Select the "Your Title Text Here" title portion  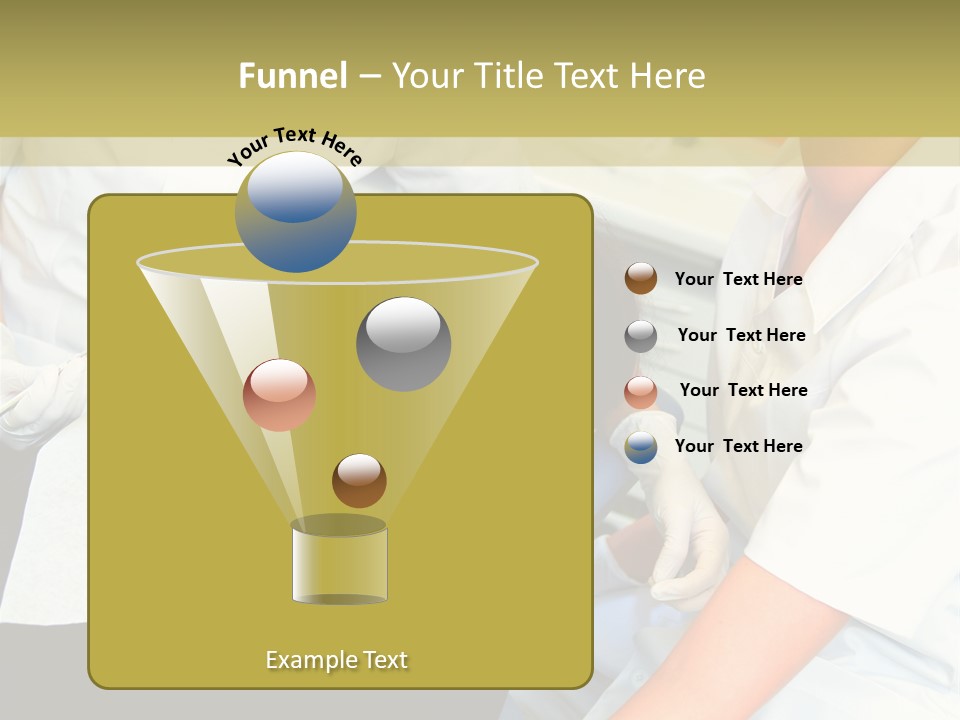pyautogui.click(x=548, y=76)
